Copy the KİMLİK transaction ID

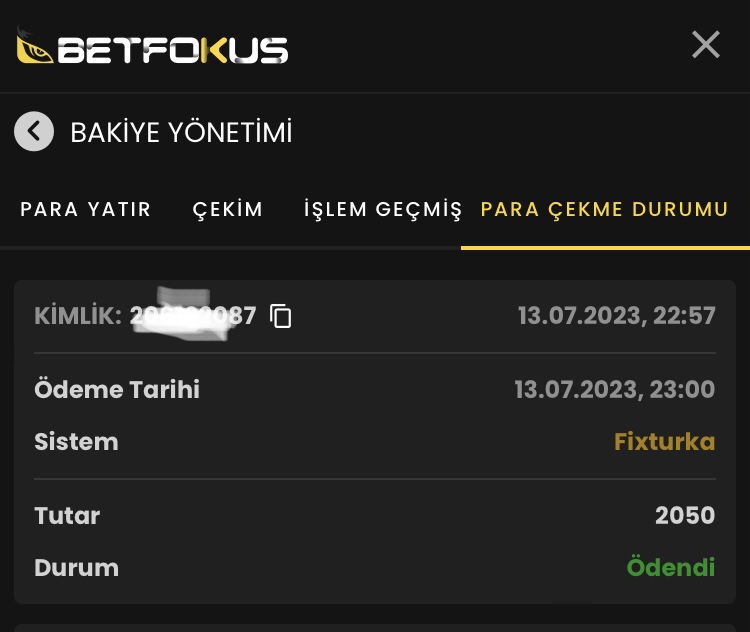tap(281, 316)
